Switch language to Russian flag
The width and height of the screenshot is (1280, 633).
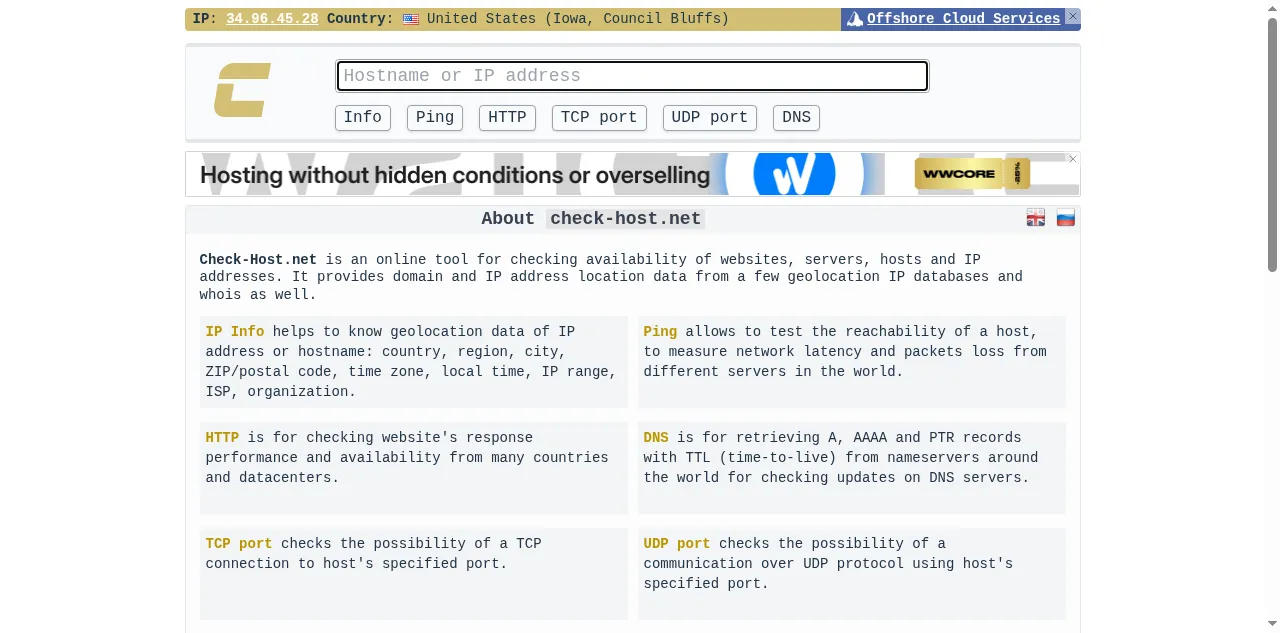tap(1066, 218)
